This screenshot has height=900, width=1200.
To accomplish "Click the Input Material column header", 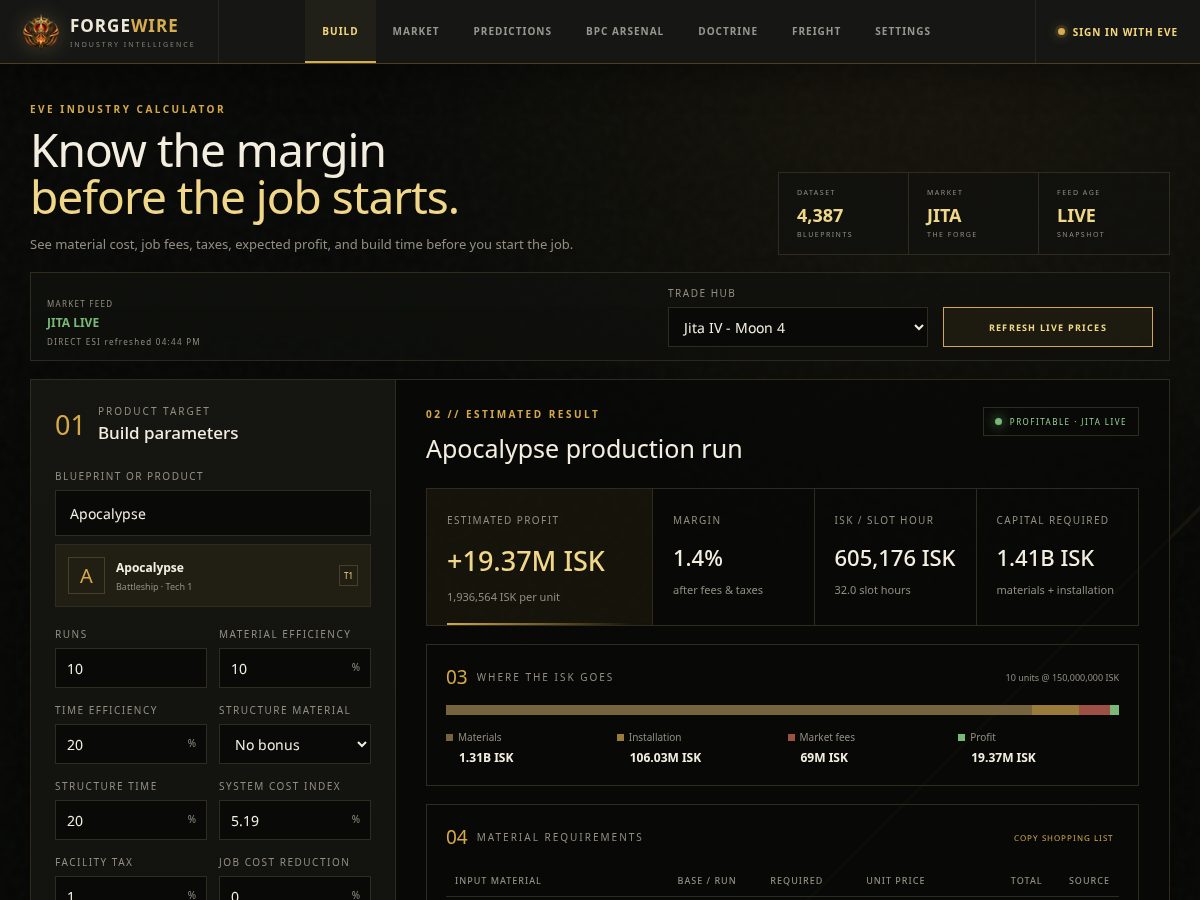I will coord(498,881).
